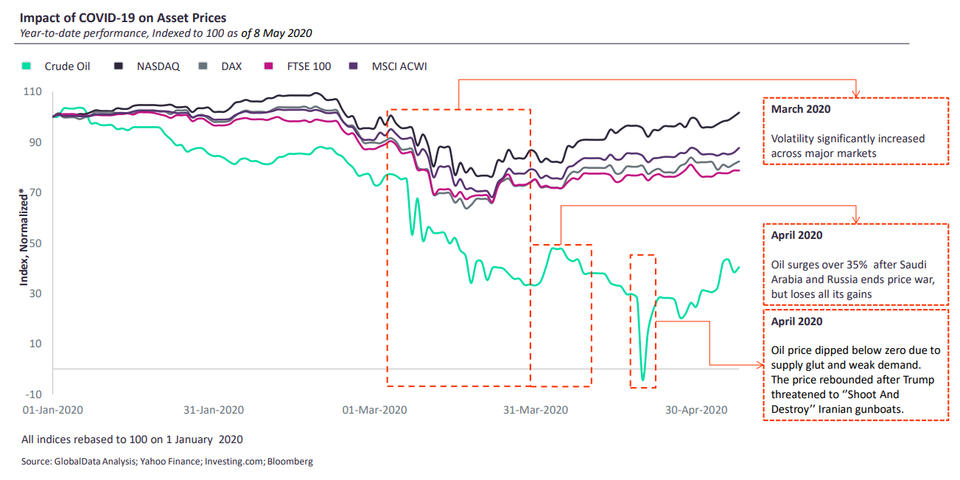
Task: Select the NASDAQ legend label
Action: coord(159,66)
